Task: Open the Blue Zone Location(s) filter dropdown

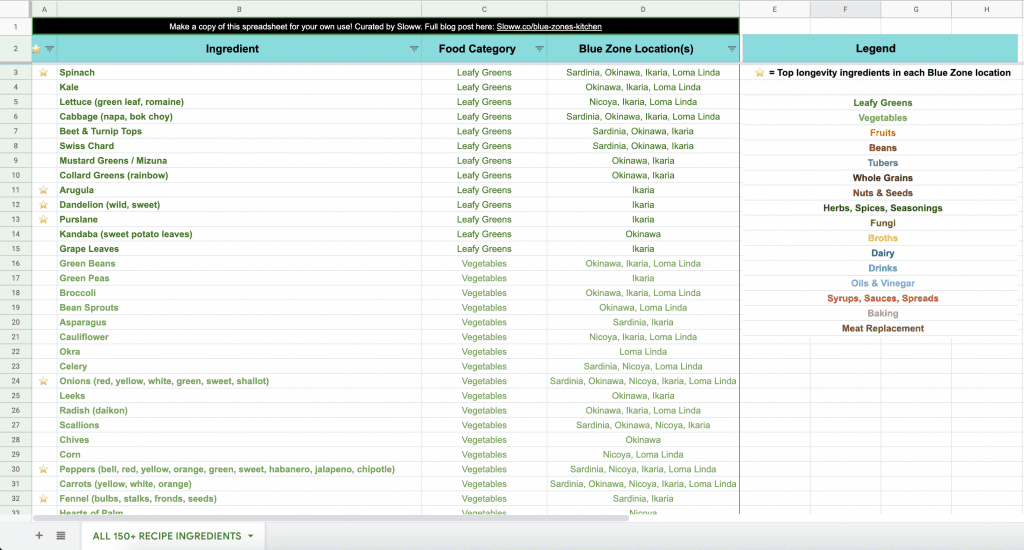Action: click(x=731, y=49)
